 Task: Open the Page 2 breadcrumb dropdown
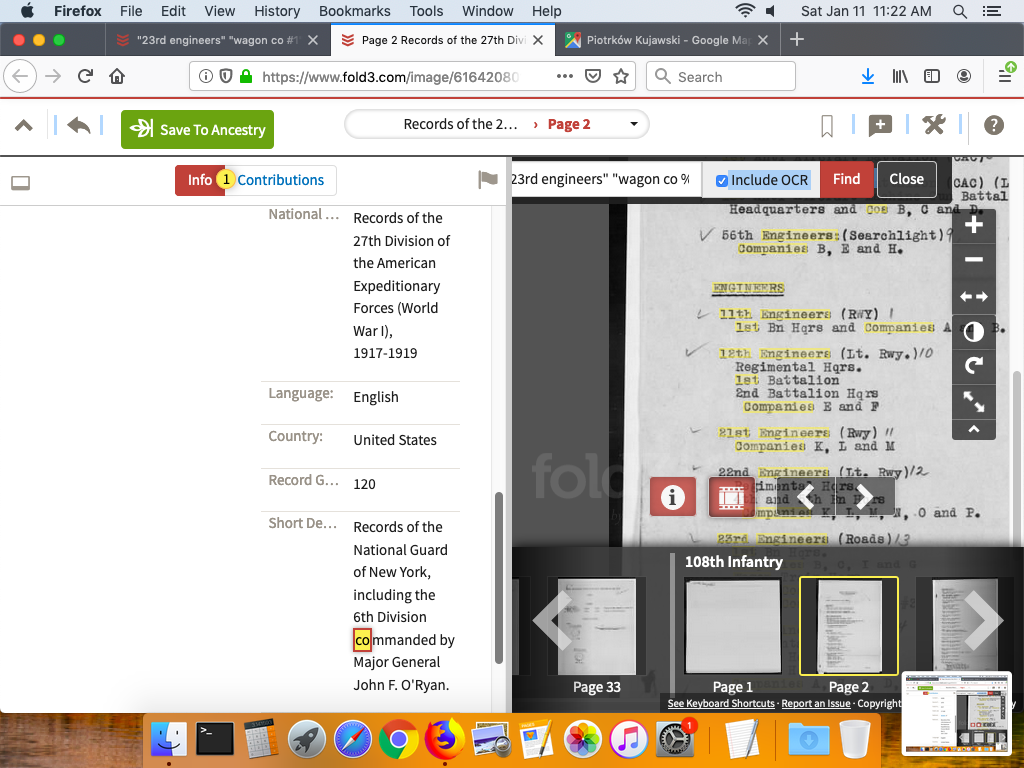tap(634, 125)
